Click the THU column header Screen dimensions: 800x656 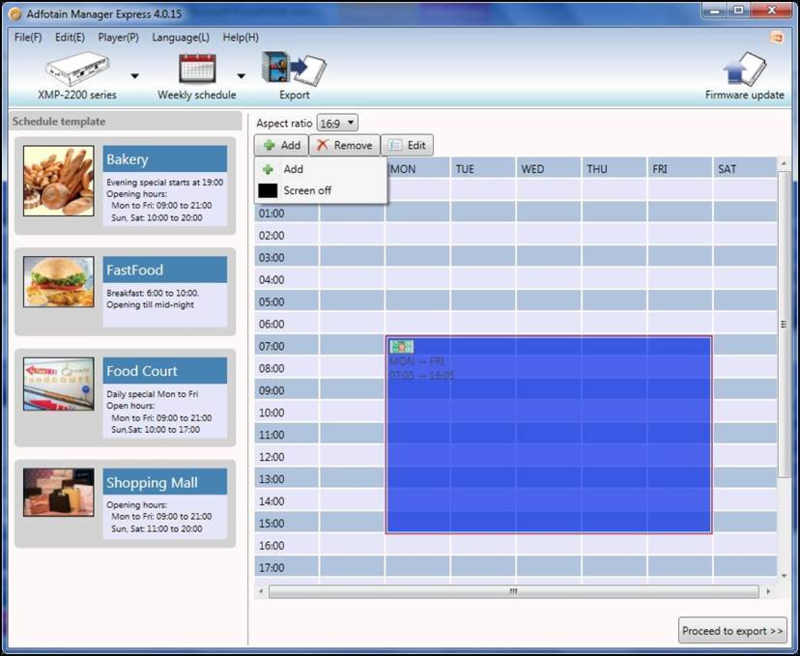point(614,169)
